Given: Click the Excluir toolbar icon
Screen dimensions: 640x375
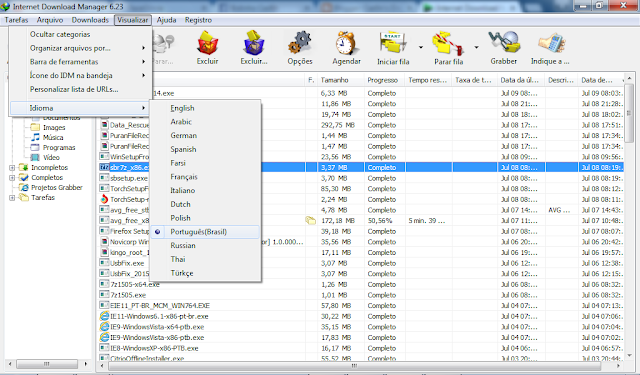Looking at the screenshot, I should pyautogui.click(x=207, y=43).
